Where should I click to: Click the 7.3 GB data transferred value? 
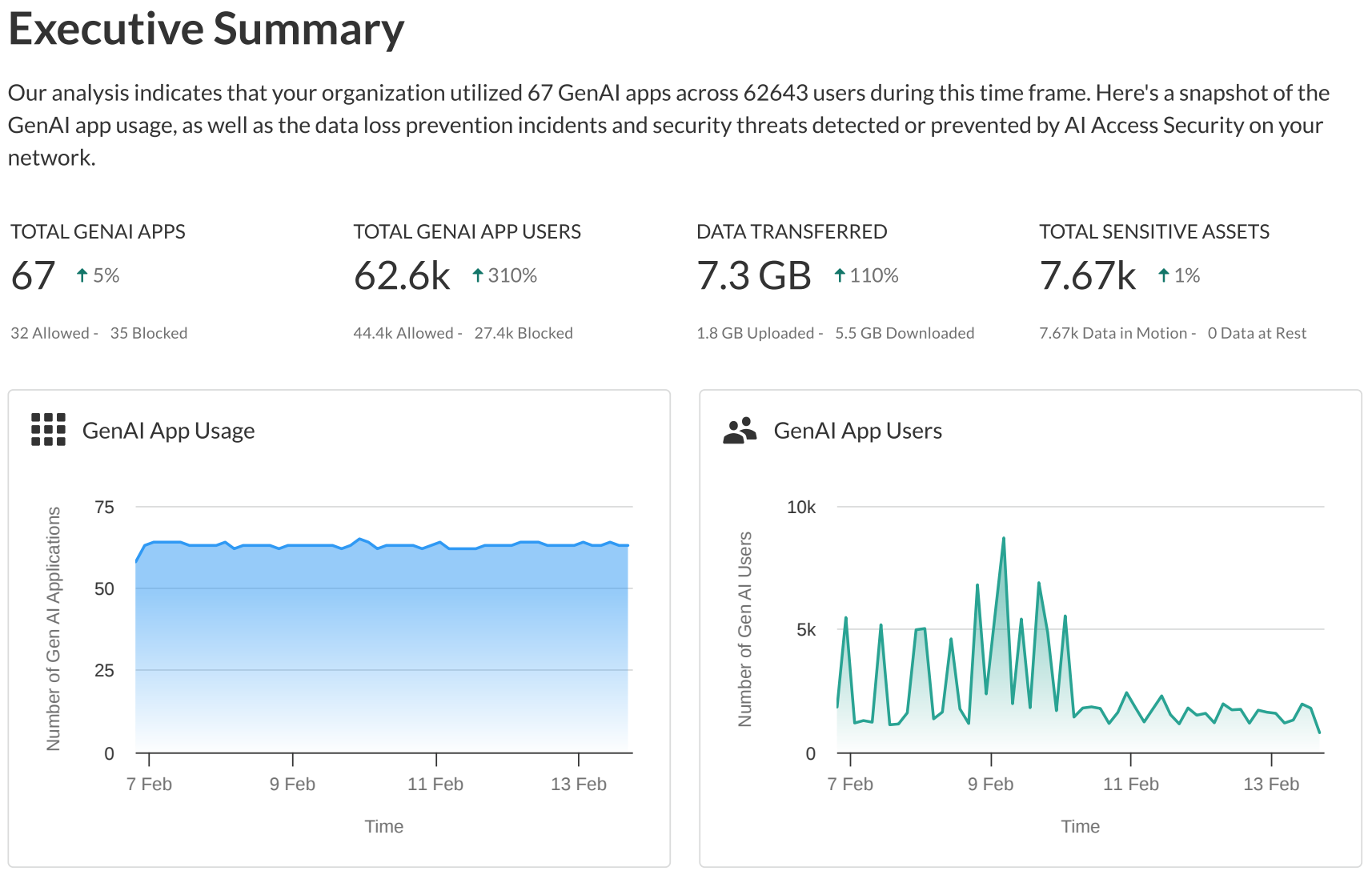tap(753, 276)
